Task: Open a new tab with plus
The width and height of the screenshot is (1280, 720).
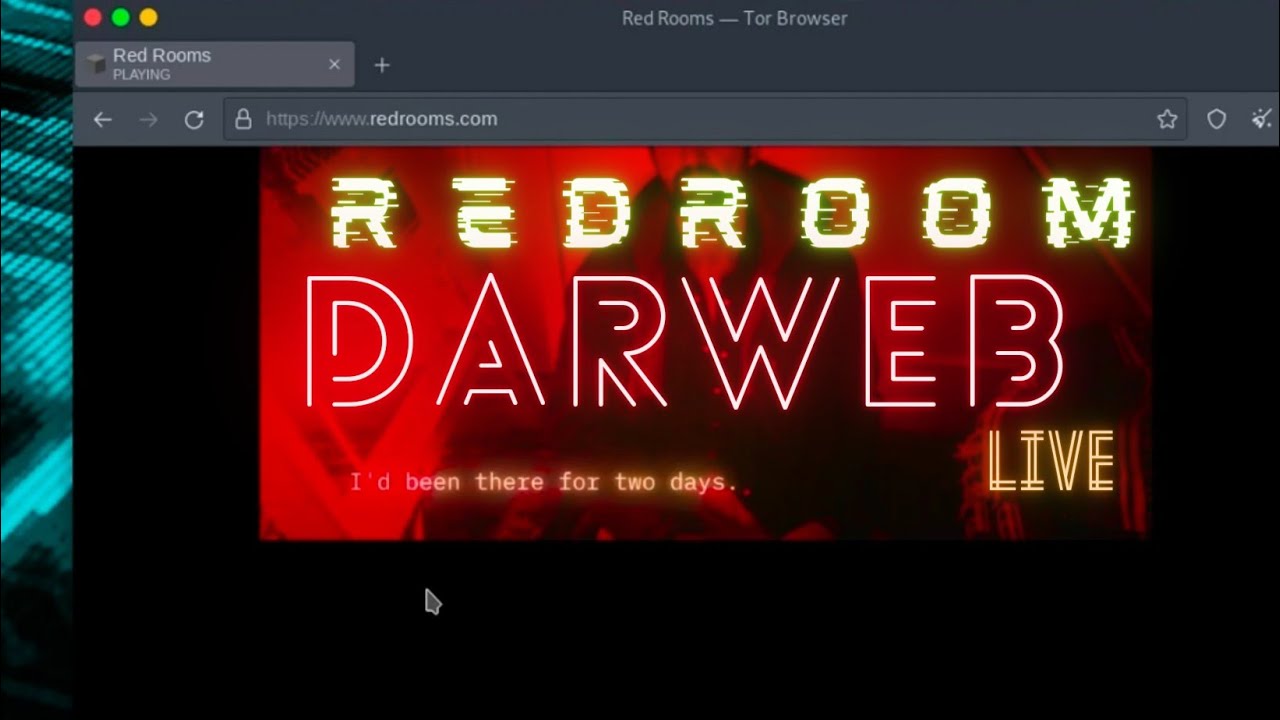Action: (x=381, y=65)
